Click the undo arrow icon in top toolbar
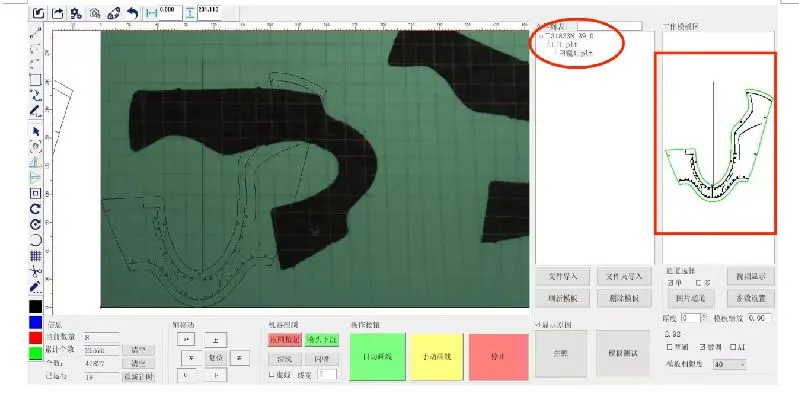The width and height of the screenshot is (799, 394). click(132, 13)
